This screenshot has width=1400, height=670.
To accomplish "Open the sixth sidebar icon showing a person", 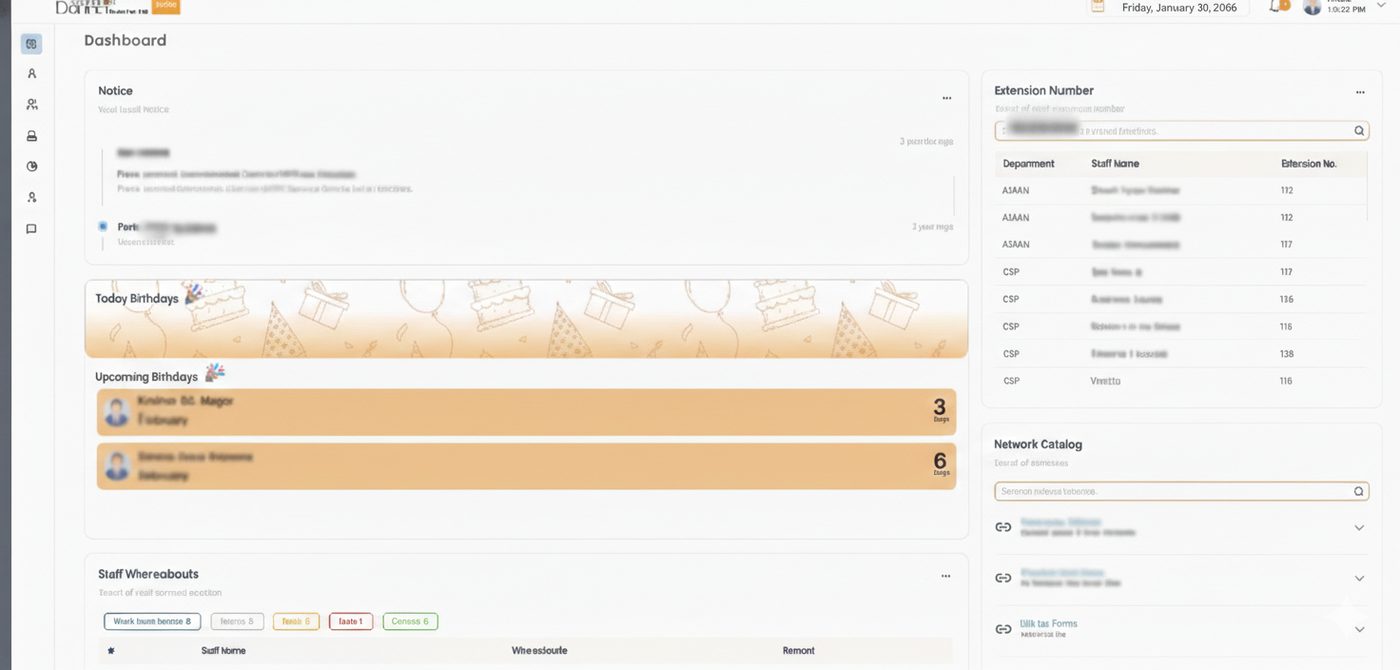I will click(x=32, y=197).
